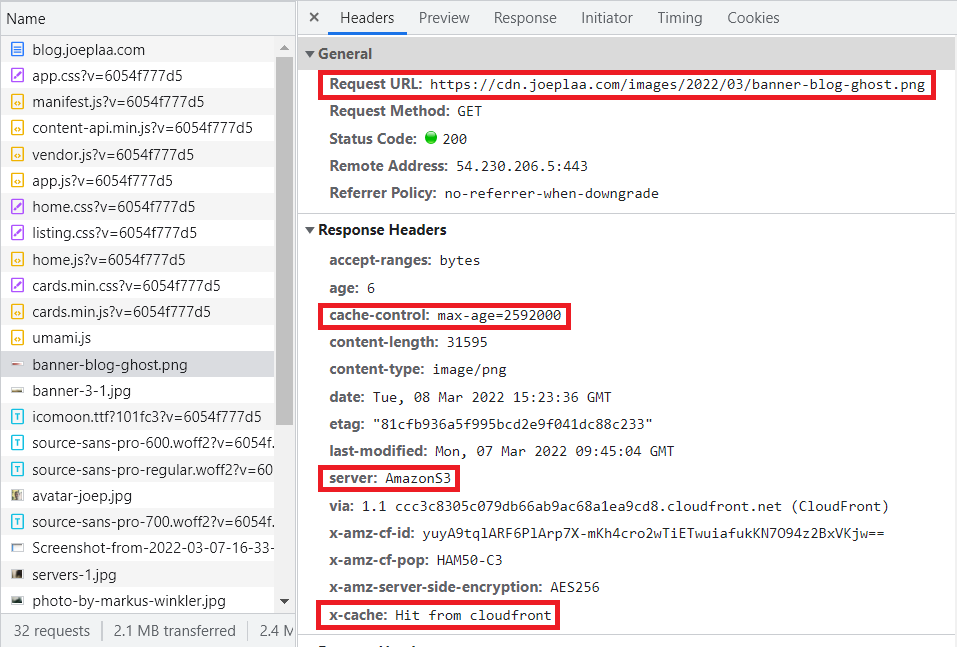This screenshot has width=957, height=647.
Task: Click the green status code 200 indicator
Action: coord(431,138)
